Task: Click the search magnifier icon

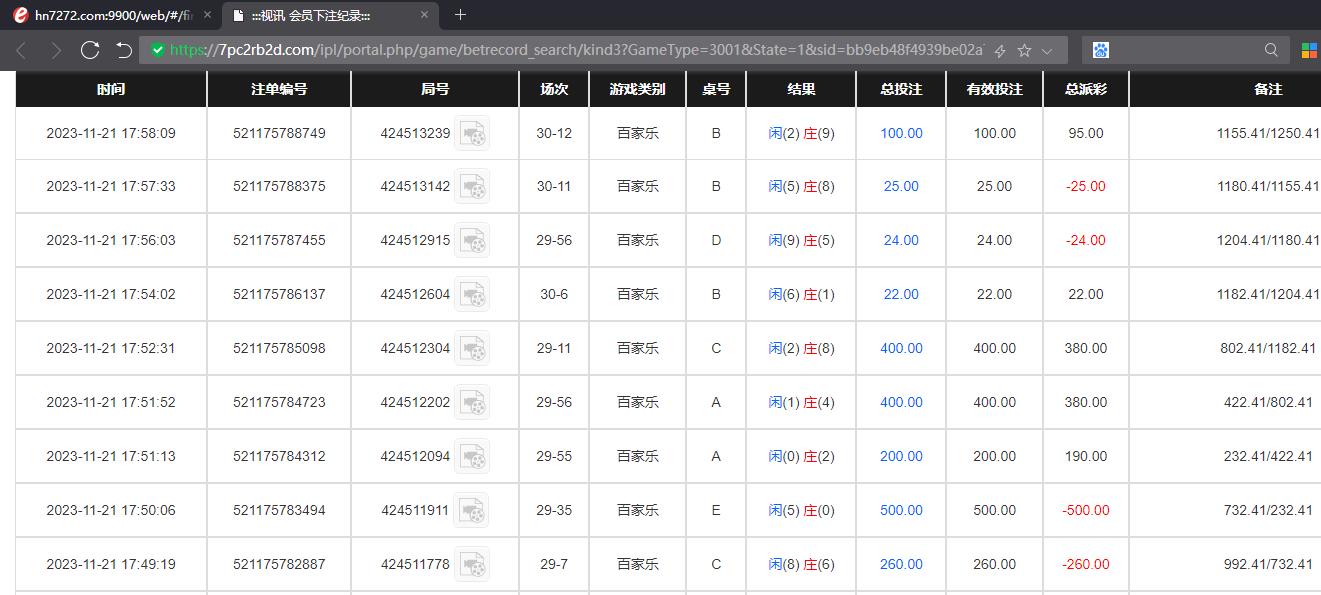Action: pos(1271,50)
